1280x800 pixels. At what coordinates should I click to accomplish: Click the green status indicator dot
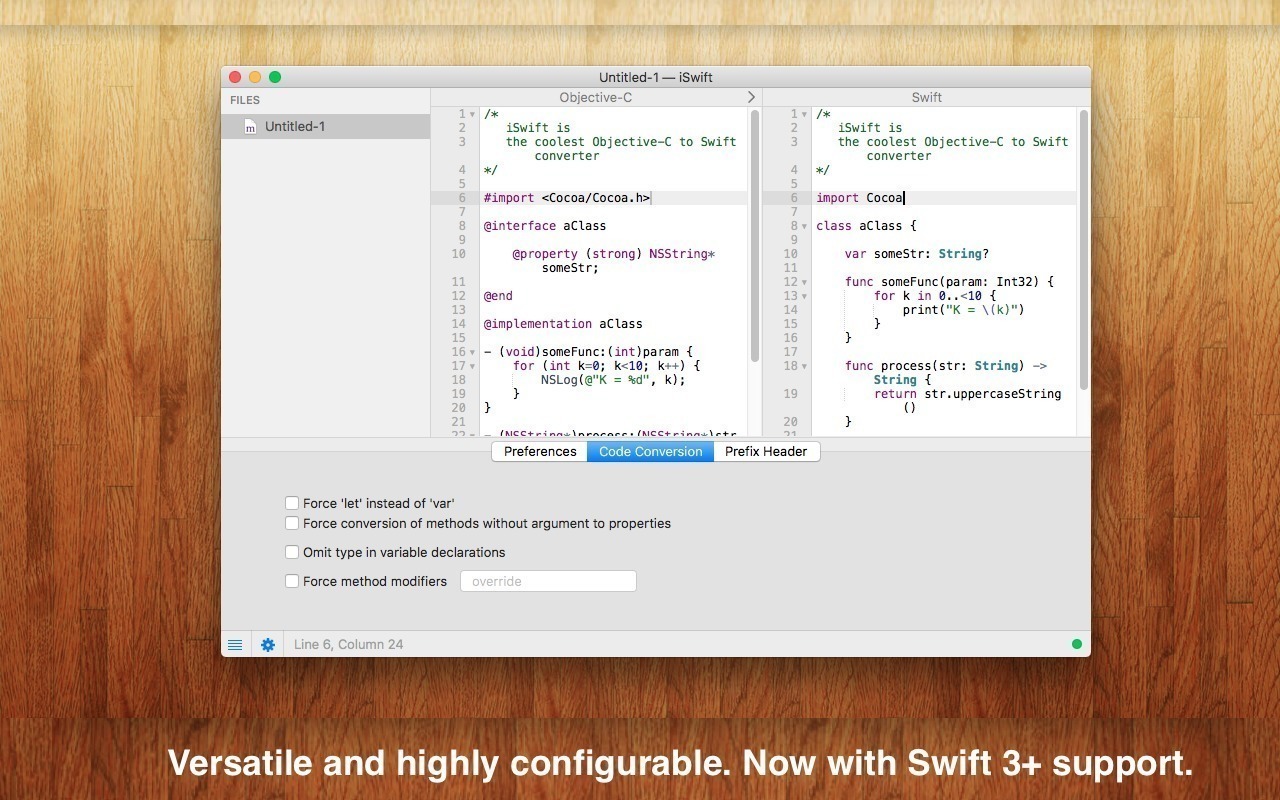click(x=1077, y=644)
